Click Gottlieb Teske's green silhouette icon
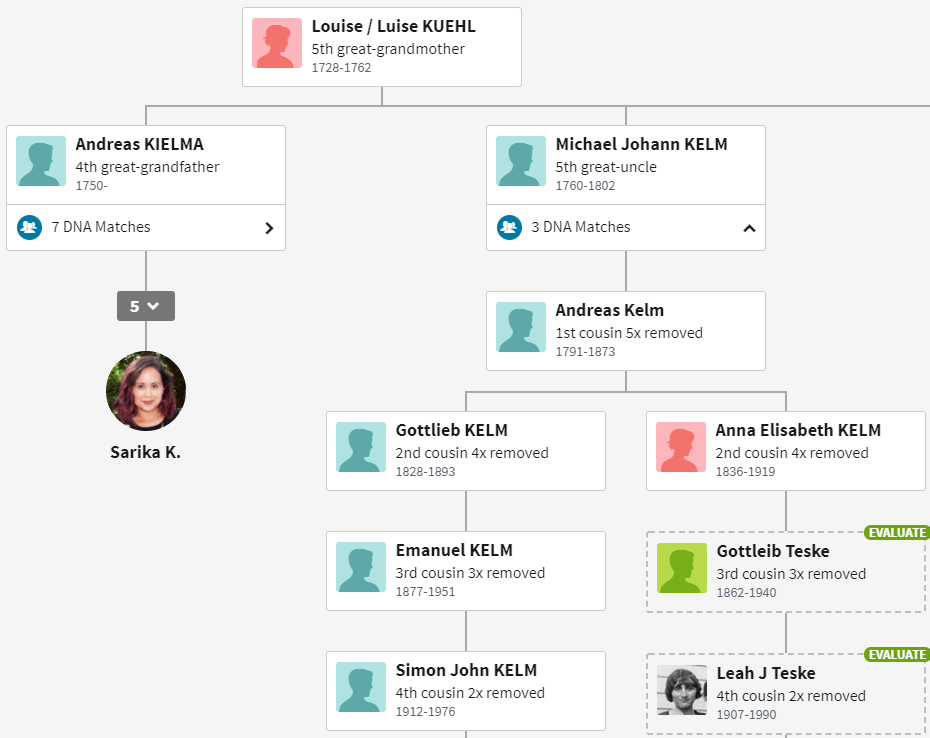Screen dimensions: 930x738 click(682, 569)
